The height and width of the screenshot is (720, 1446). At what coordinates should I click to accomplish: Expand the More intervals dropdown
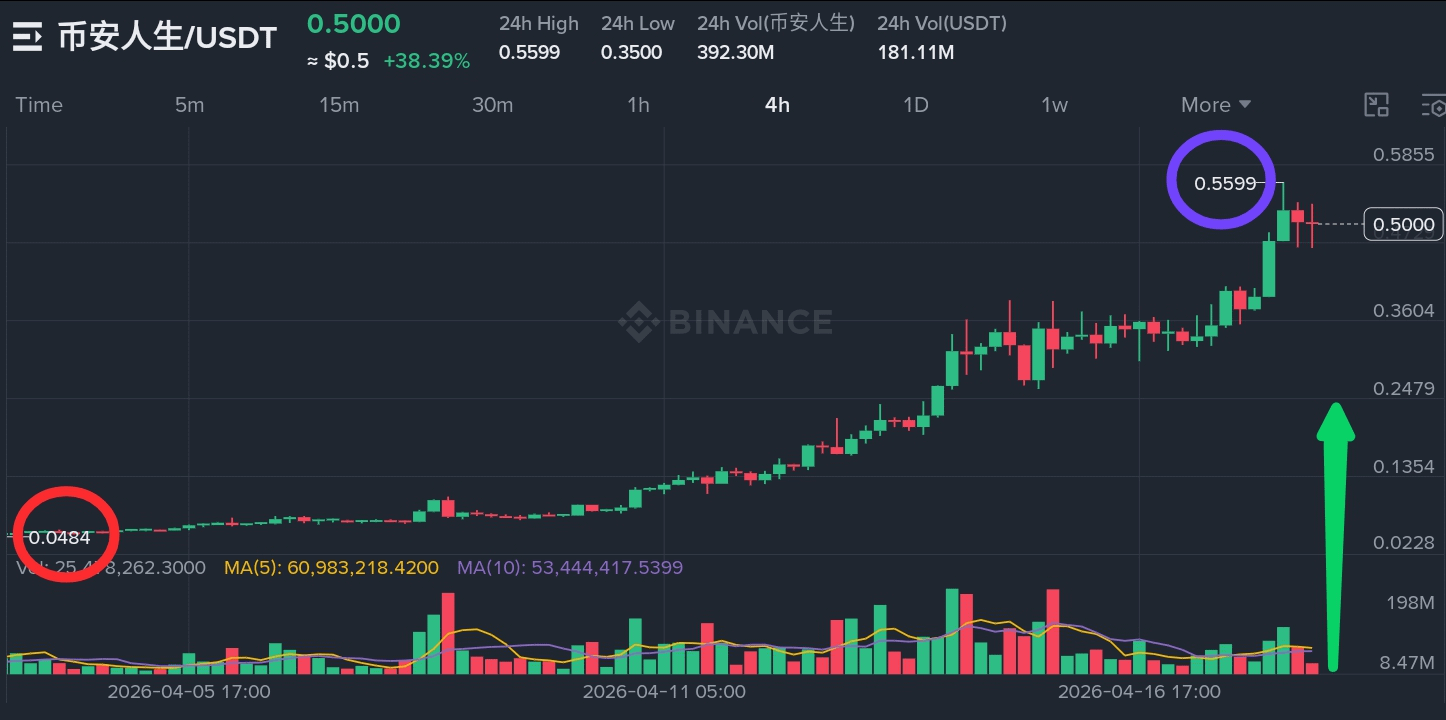pyautogui.click(x=1216, y=105)
